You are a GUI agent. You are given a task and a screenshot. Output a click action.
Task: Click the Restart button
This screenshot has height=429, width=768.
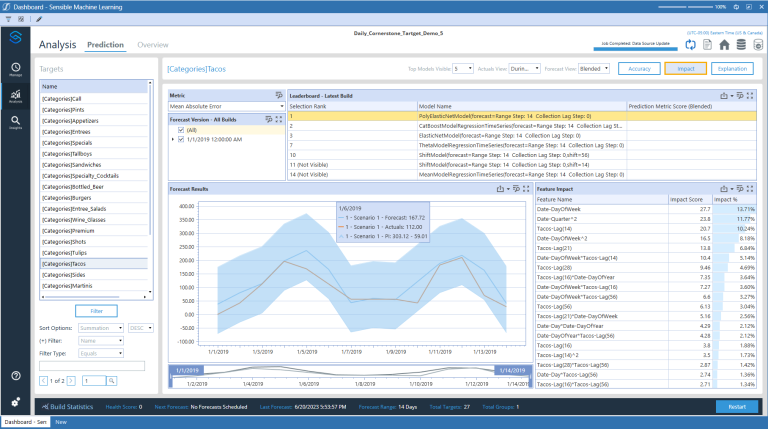[737, 407]
